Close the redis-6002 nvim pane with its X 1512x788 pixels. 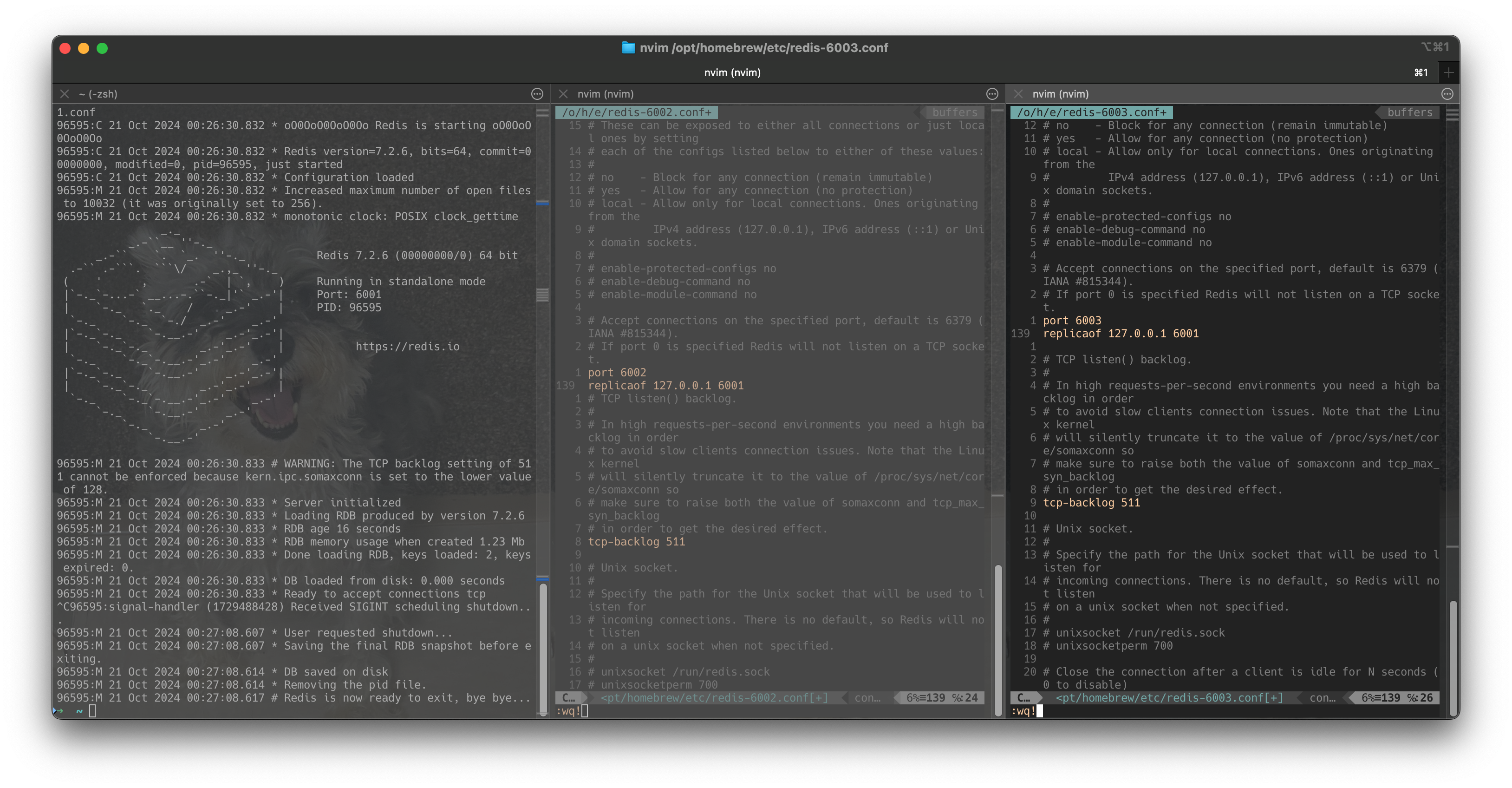click(x=563, y=93)
